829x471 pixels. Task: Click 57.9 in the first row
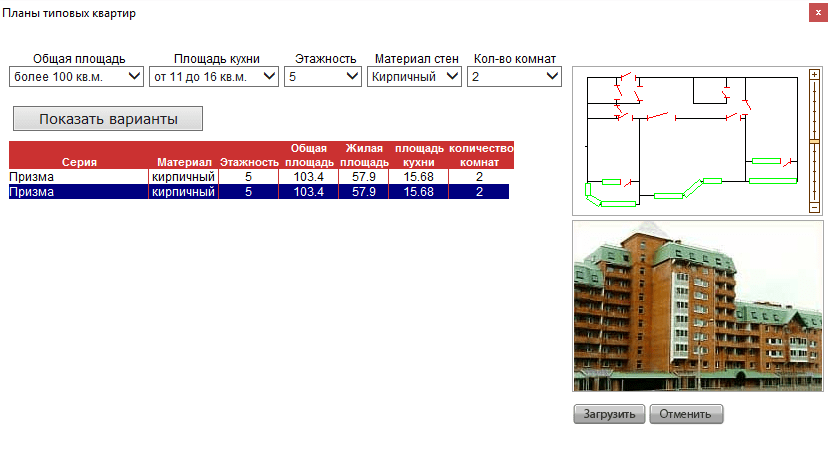coord(364,177)
